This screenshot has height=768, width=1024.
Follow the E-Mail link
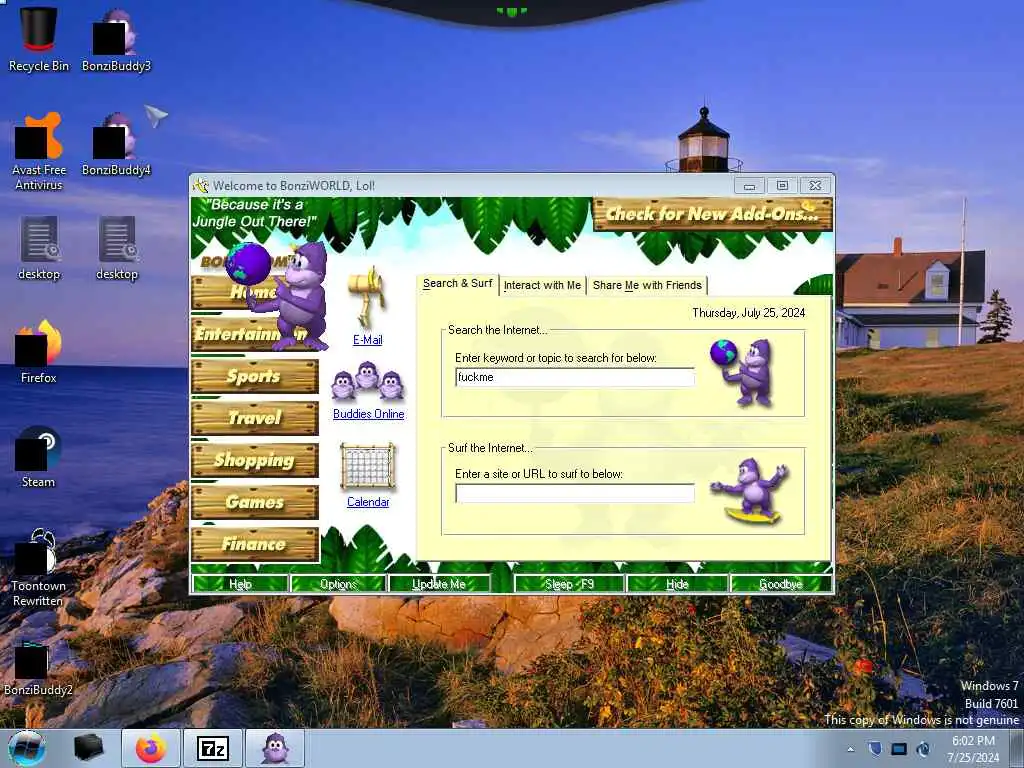point(368,340)
